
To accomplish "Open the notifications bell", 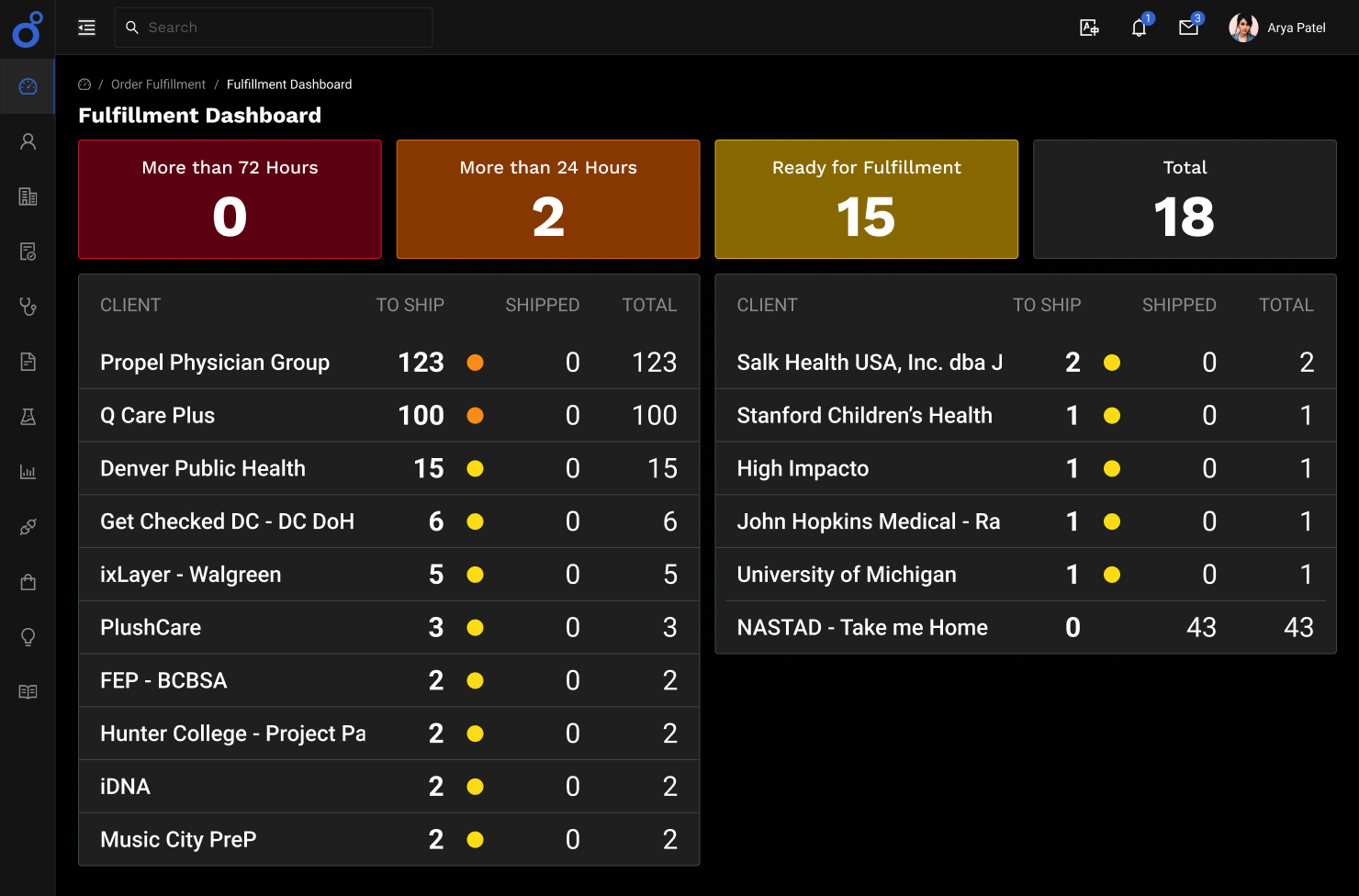I will click(1139, 28).
